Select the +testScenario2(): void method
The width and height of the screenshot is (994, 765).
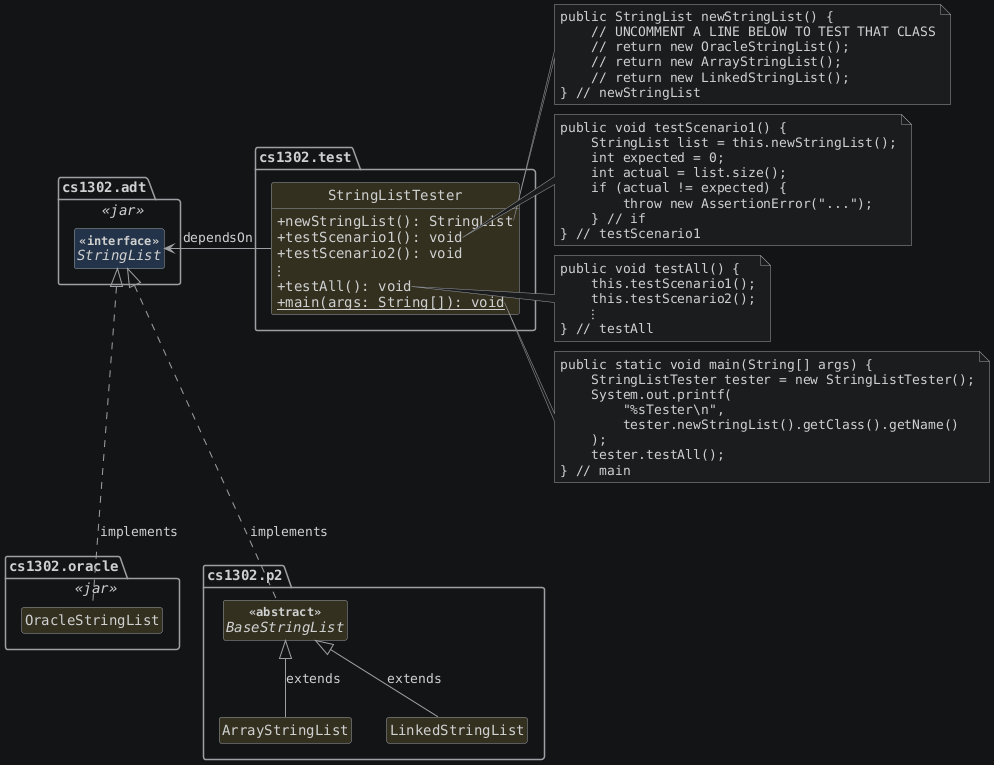[370, 254]
